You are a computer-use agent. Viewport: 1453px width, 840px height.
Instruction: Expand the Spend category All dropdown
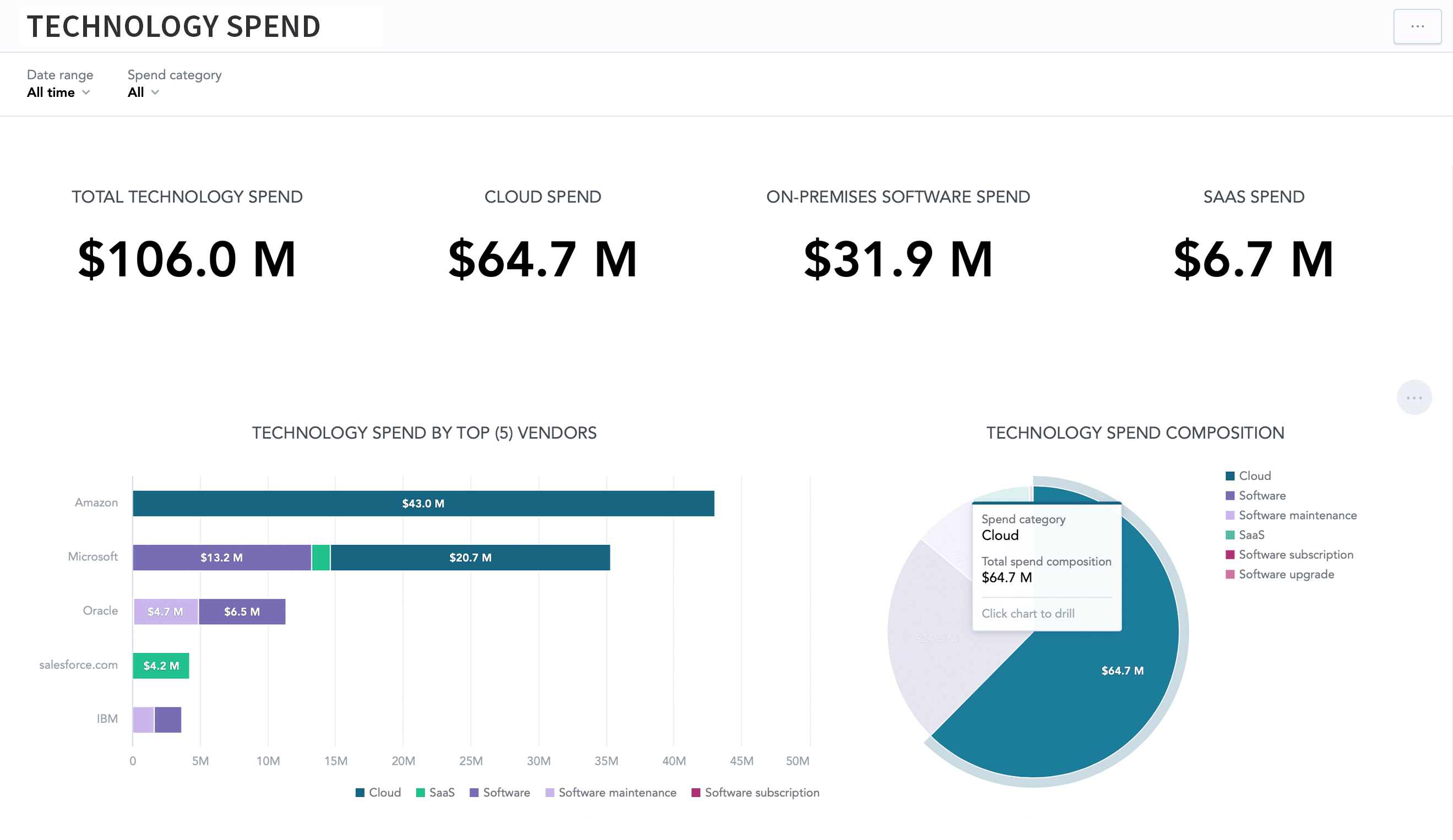143,92
